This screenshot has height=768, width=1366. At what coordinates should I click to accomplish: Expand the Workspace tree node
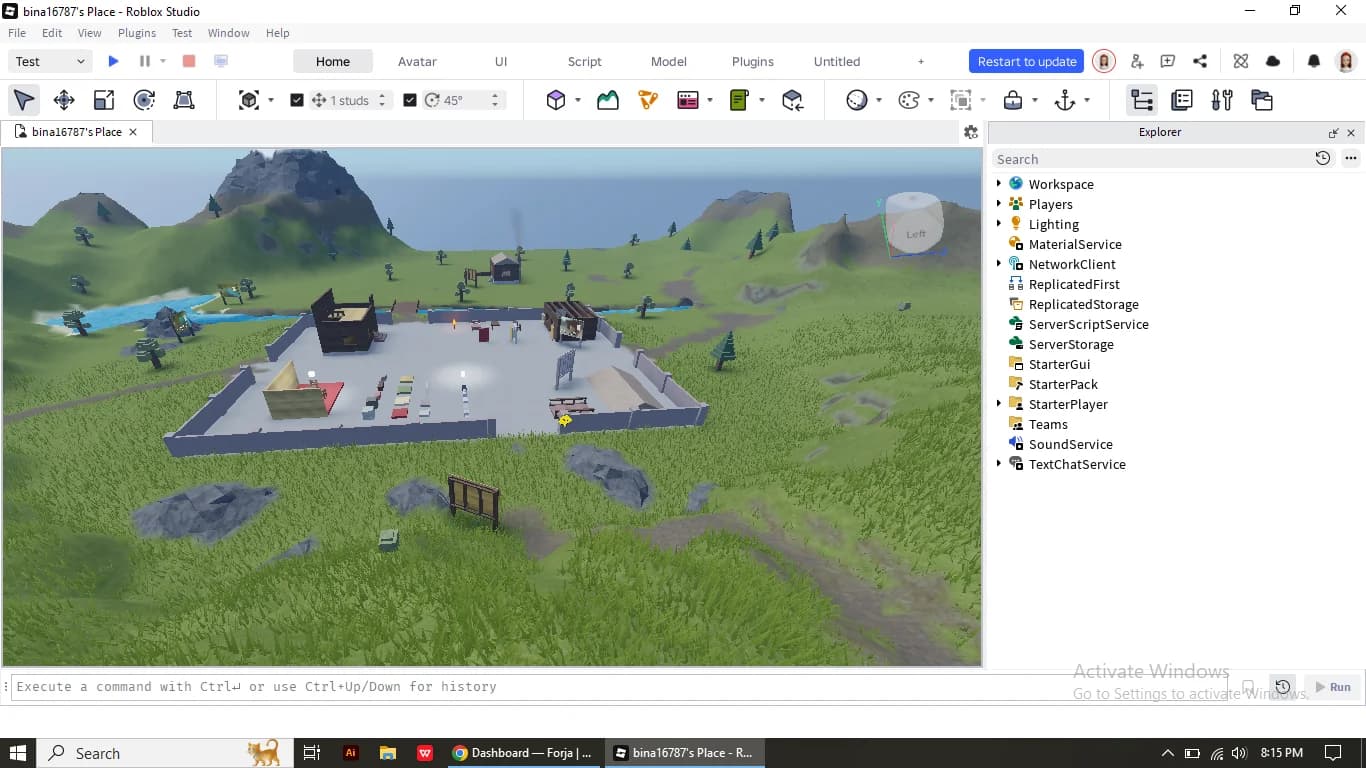coord(998,184)
